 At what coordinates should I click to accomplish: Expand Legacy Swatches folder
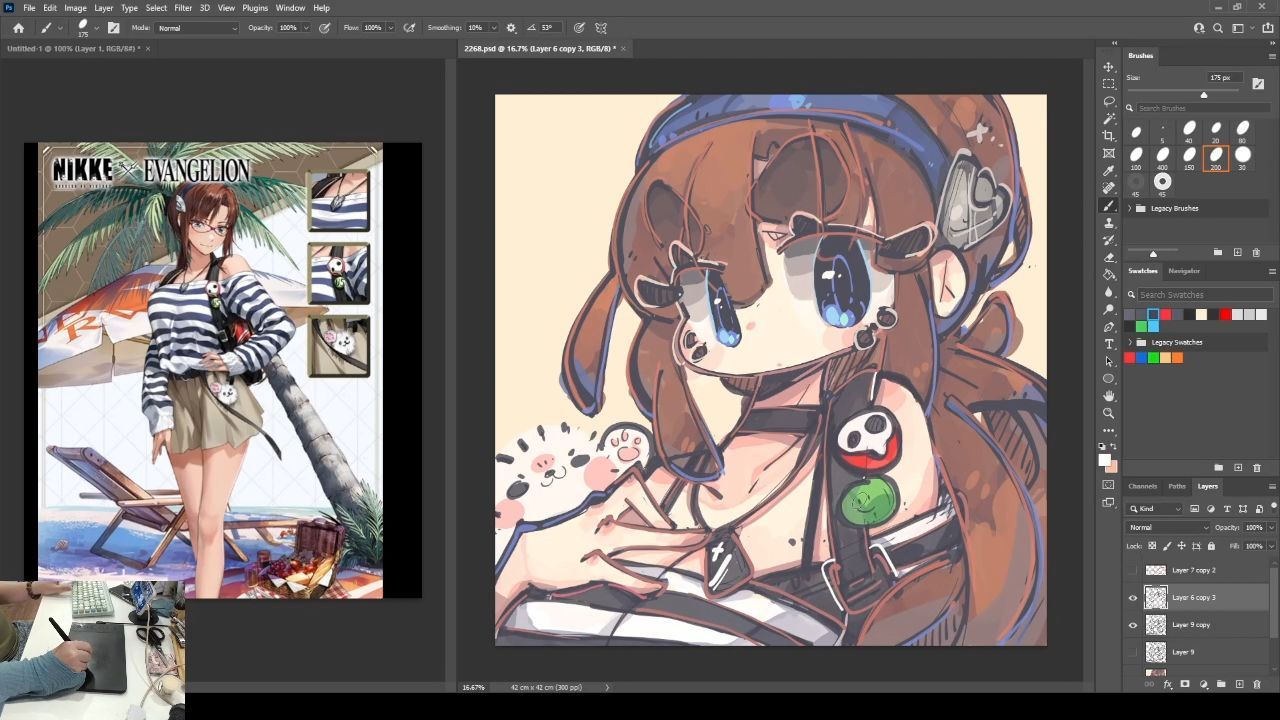pyautogui.click(x=1130, y=342)
